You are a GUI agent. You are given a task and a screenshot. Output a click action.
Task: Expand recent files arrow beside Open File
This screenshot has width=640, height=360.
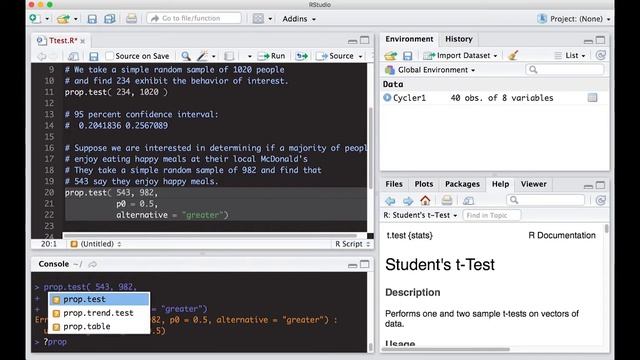coord(76,19)
